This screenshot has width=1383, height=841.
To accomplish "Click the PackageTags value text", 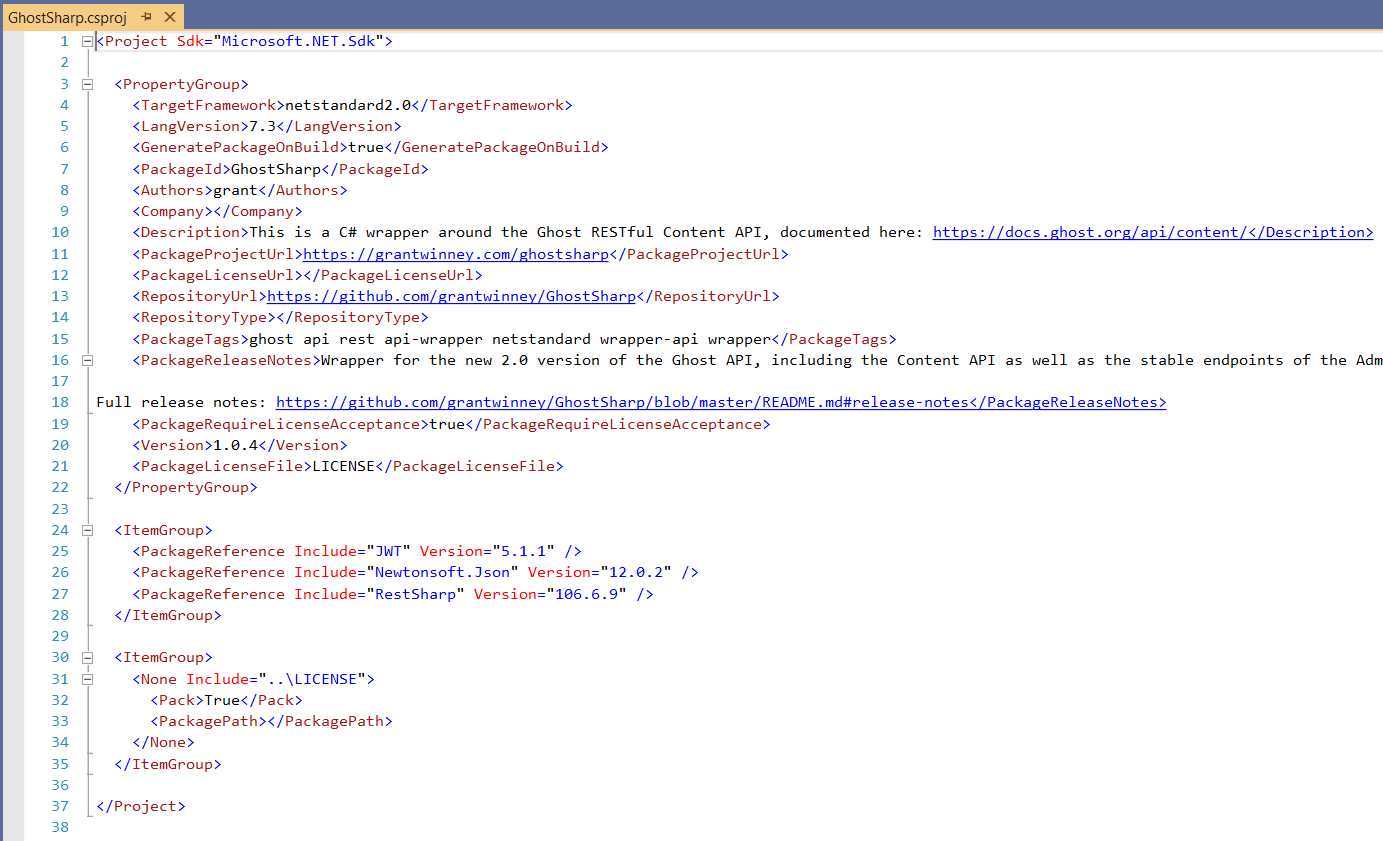I will click(x=510, y=339).
